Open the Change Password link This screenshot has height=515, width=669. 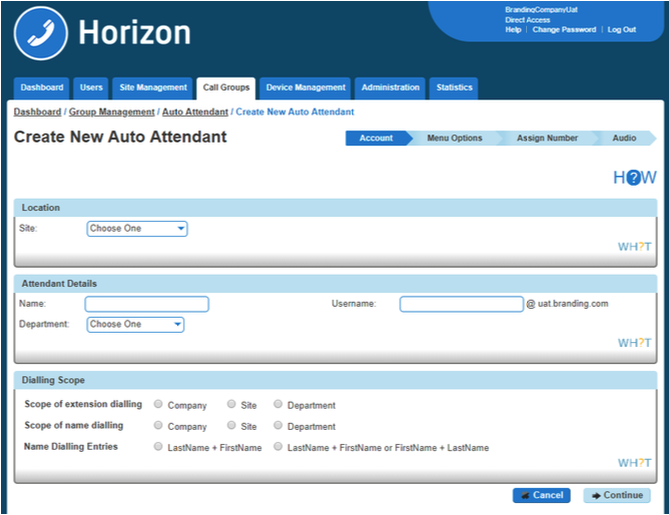point(564,30)
